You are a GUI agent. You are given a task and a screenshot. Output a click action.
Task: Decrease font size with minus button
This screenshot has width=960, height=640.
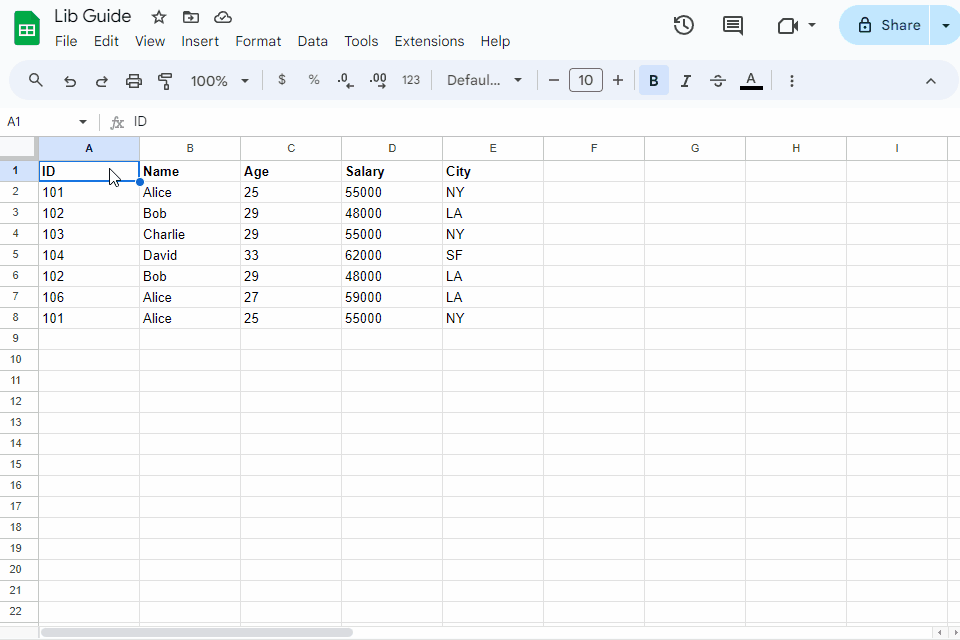pos(554,80)
